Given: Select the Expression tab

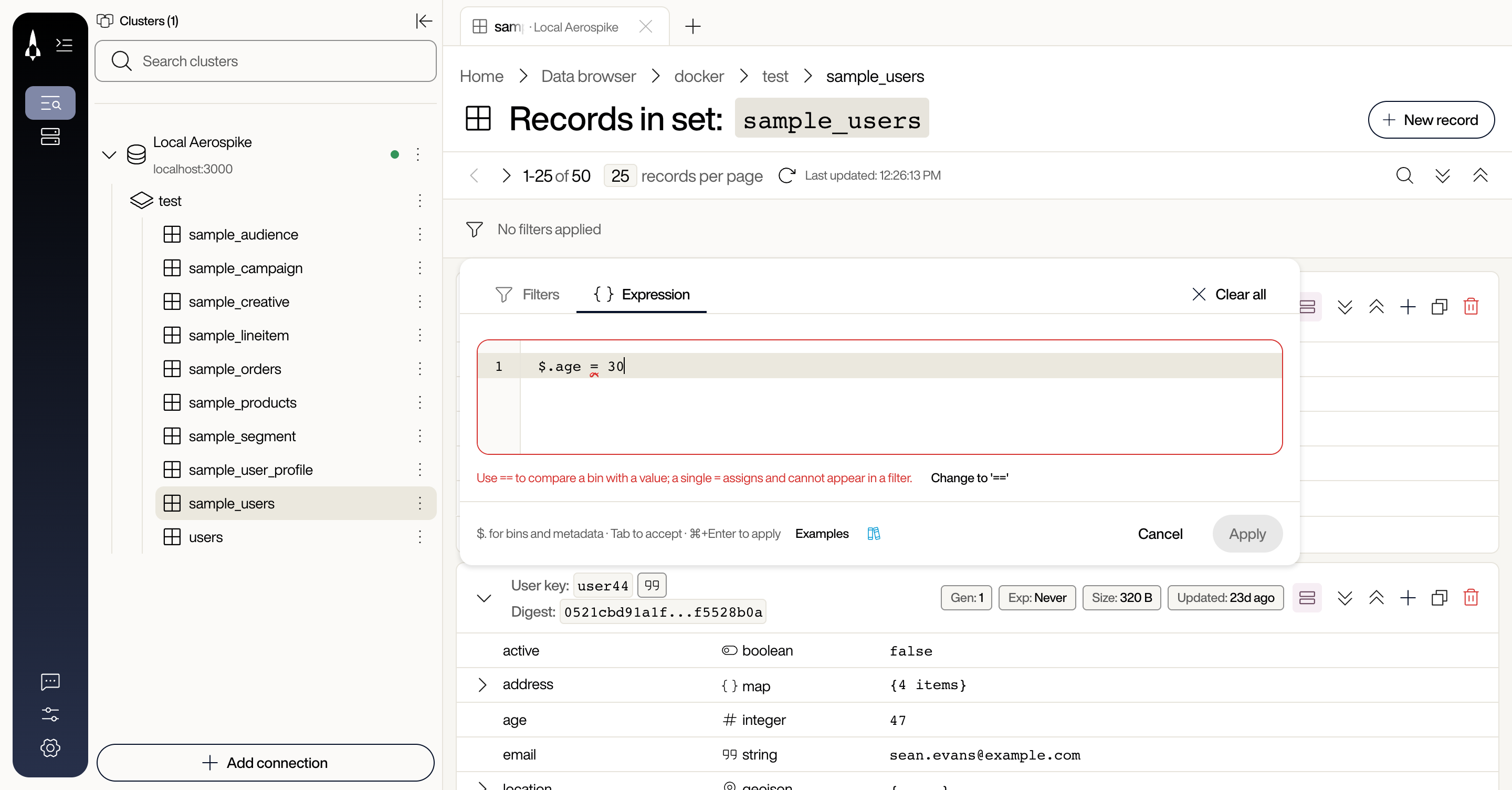Looking at the screenshot, I should coord(641,294).
